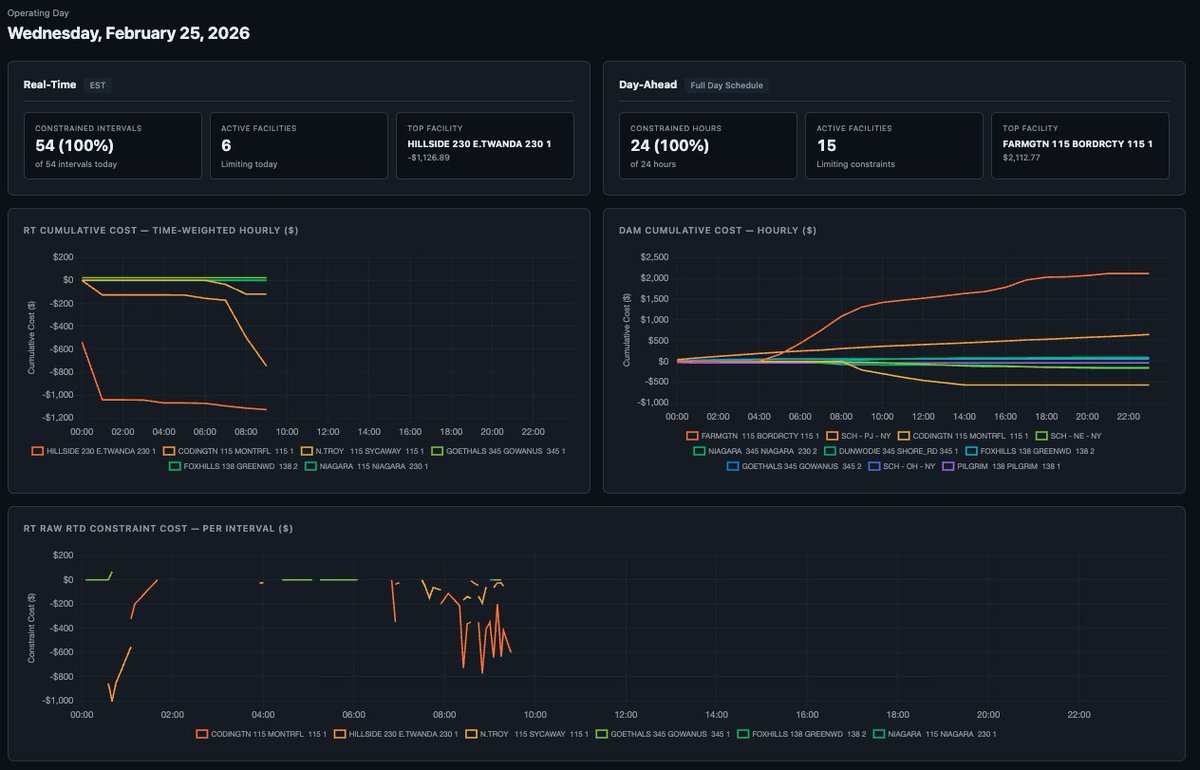This screenshot has width=1200, height=770.
Task: Select the Day-Ahead section heading
Action: (x=648, y=85)
